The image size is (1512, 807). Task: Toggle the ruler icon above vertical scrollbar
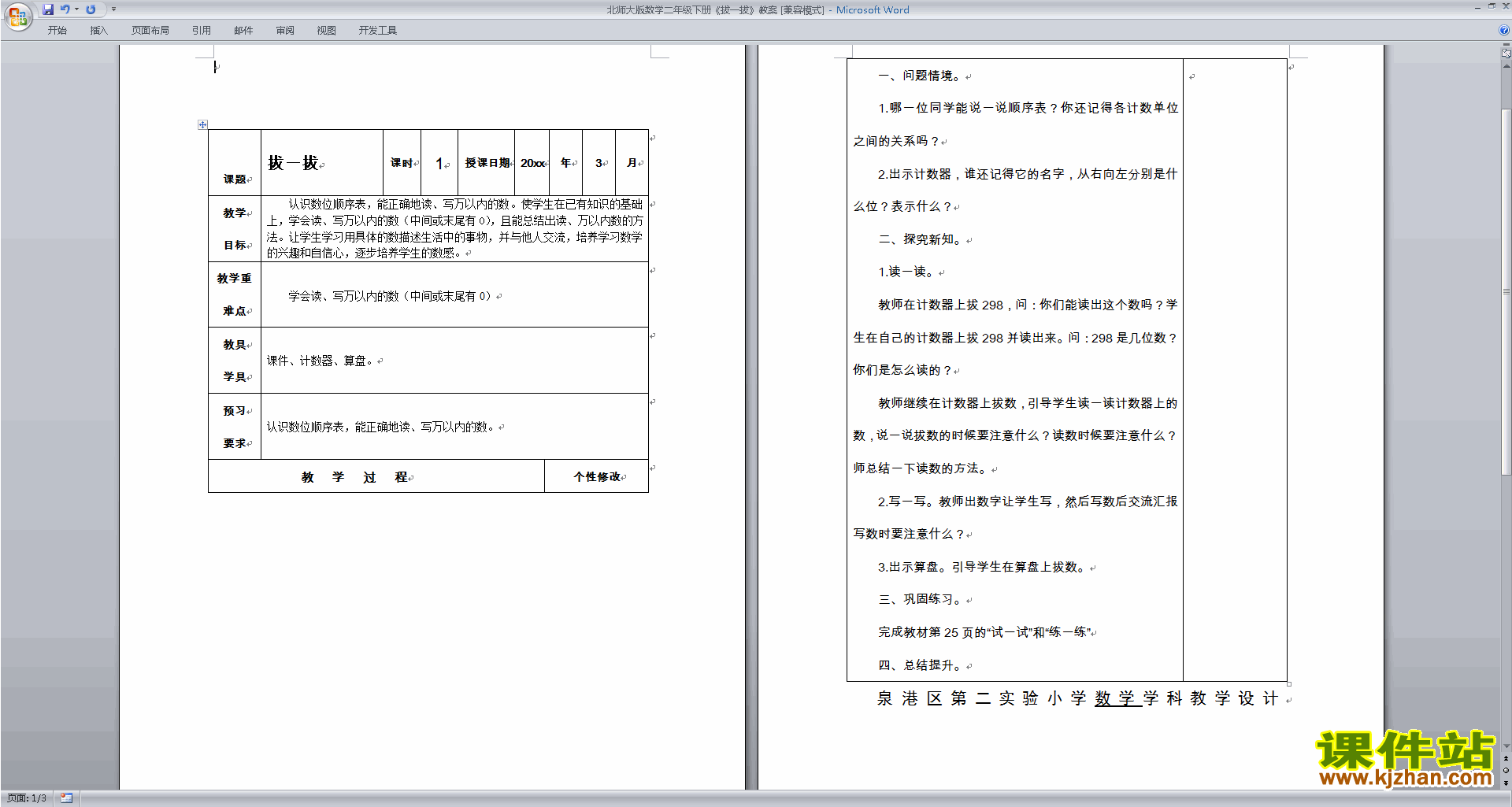point(1506,54)
